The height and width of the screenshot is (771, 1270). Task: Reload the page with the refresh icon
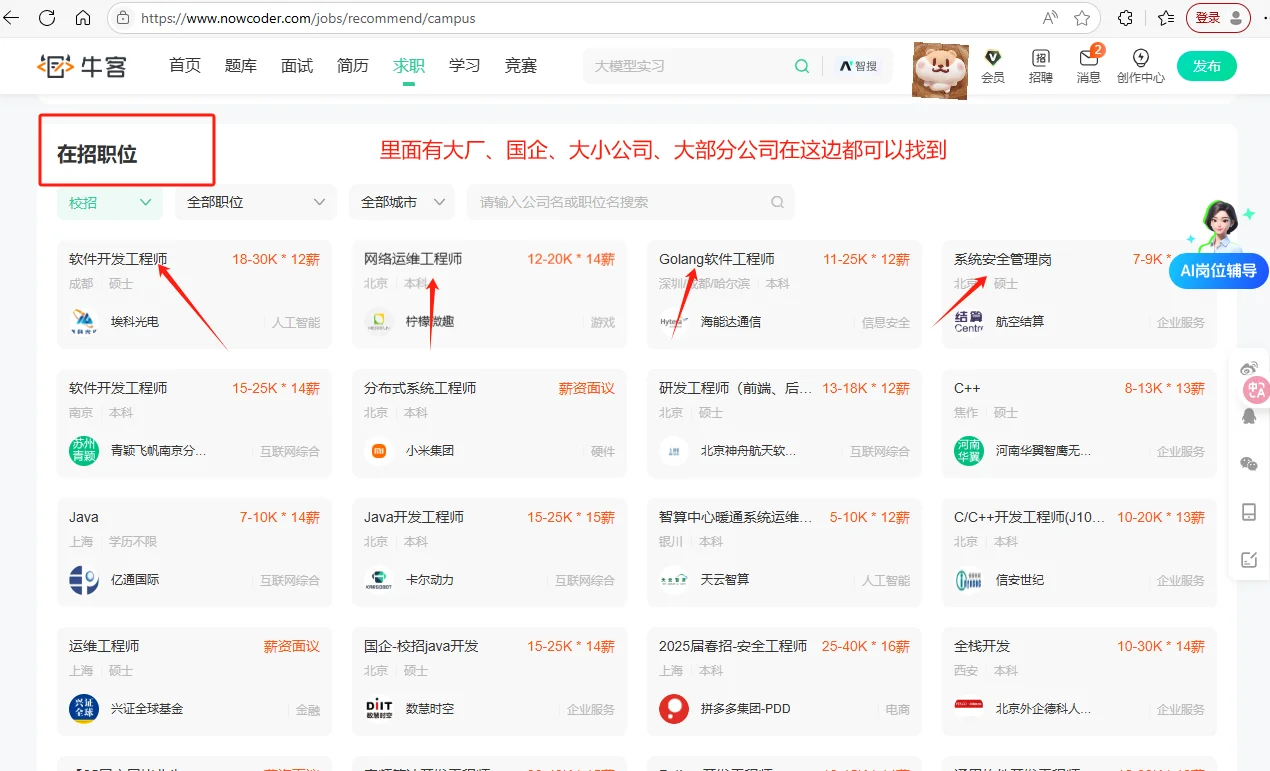(47, 18)
